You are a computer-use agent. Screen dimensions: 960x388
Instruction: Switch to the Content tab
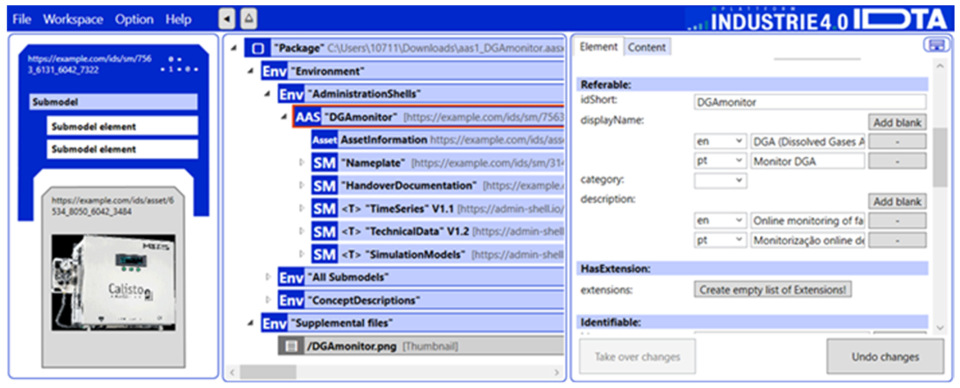coord(647,47)
